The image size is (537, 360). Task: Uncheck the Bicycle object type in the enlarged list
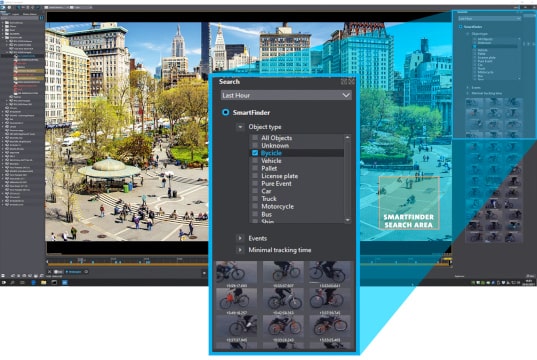[255, 153]
